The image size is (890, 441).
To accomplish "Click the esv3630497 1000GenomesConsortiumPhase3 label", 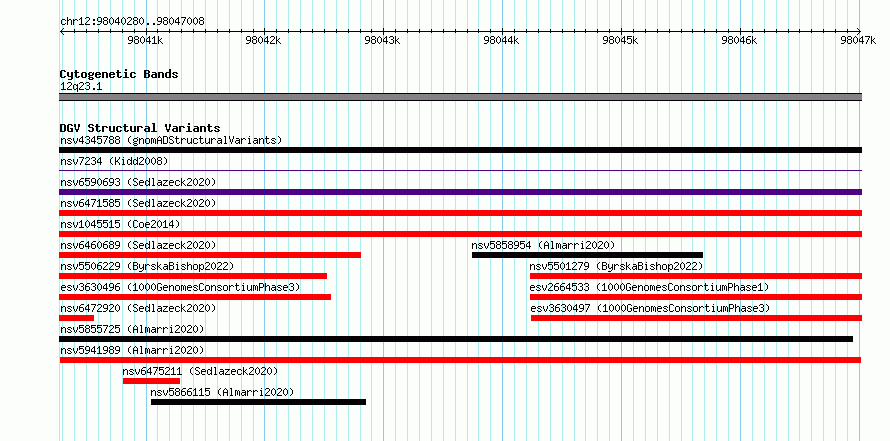I will [650, 308].
